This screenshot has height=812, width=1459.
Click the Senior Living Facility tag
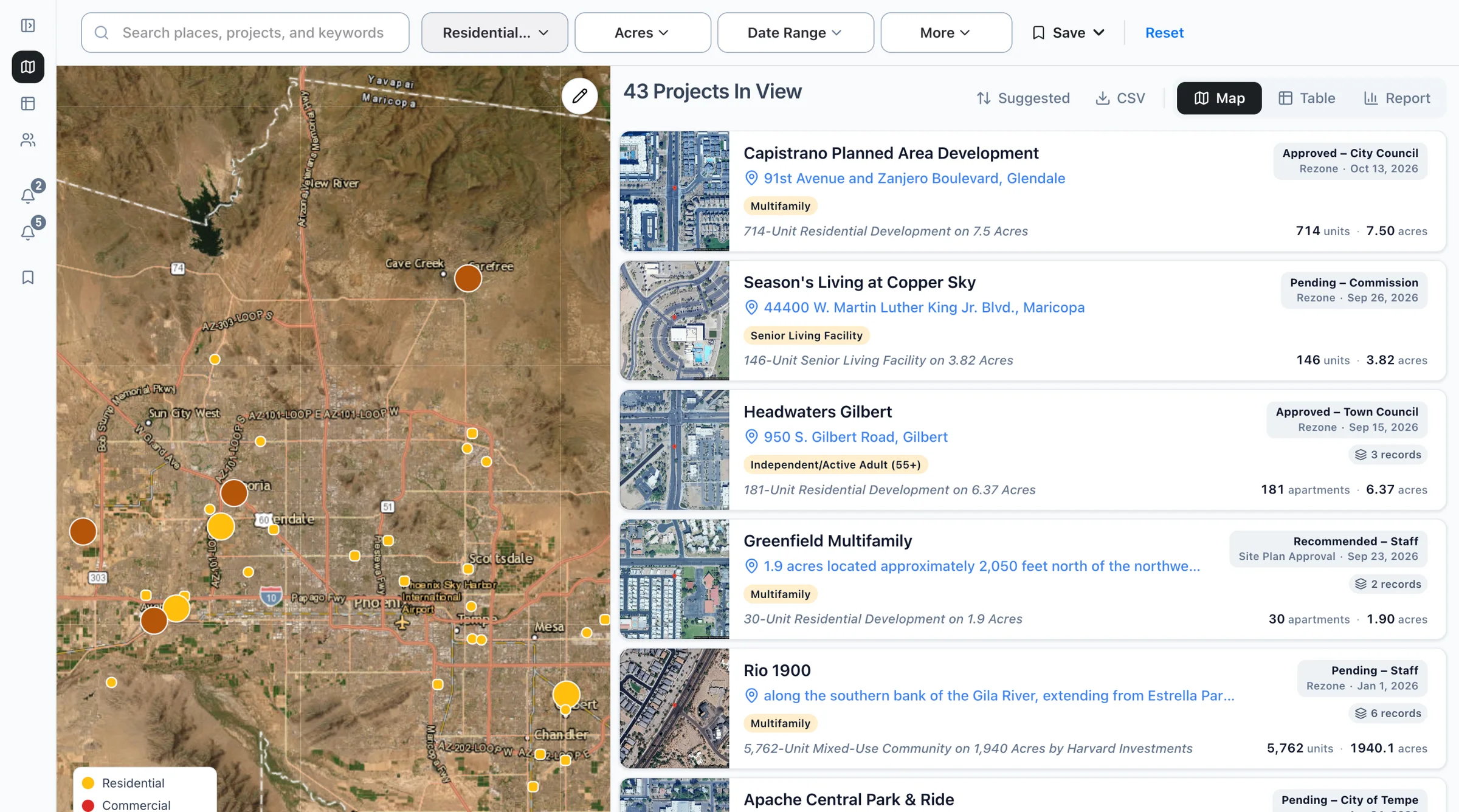click(806, 335)
